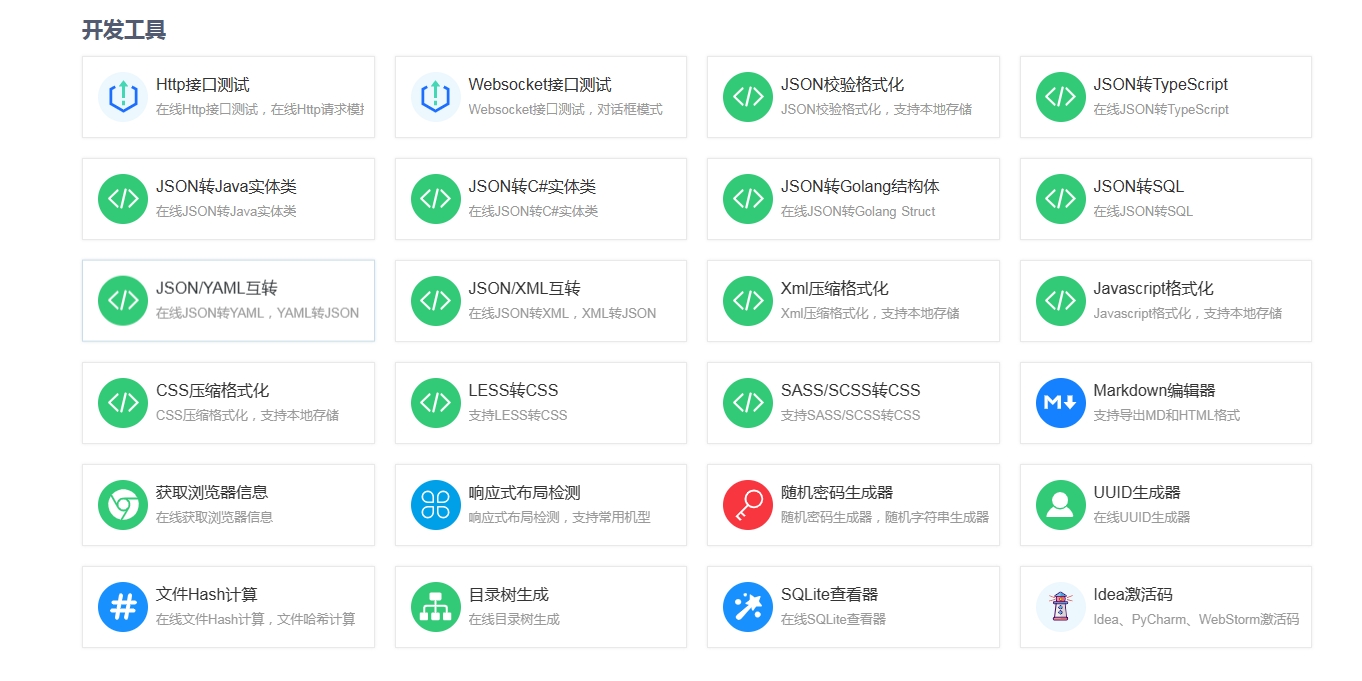Click the JSON转Java实体类 code icon
Viewport: 1362px width, 681px height.
123,199
